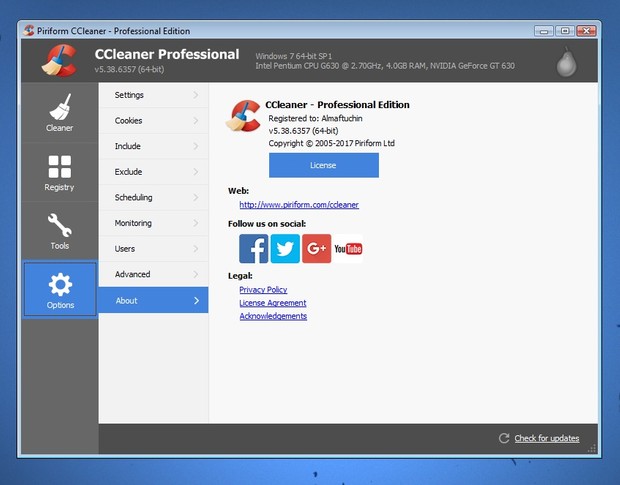Click the YouTube social icon

click(348, 249)
